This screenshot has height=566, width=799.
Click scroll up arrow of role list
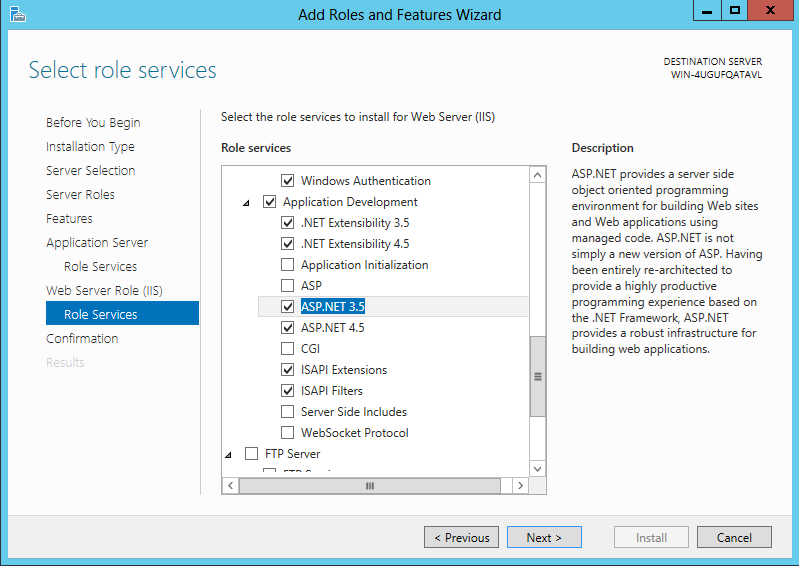pyautogui.click(x=537, y=175)
